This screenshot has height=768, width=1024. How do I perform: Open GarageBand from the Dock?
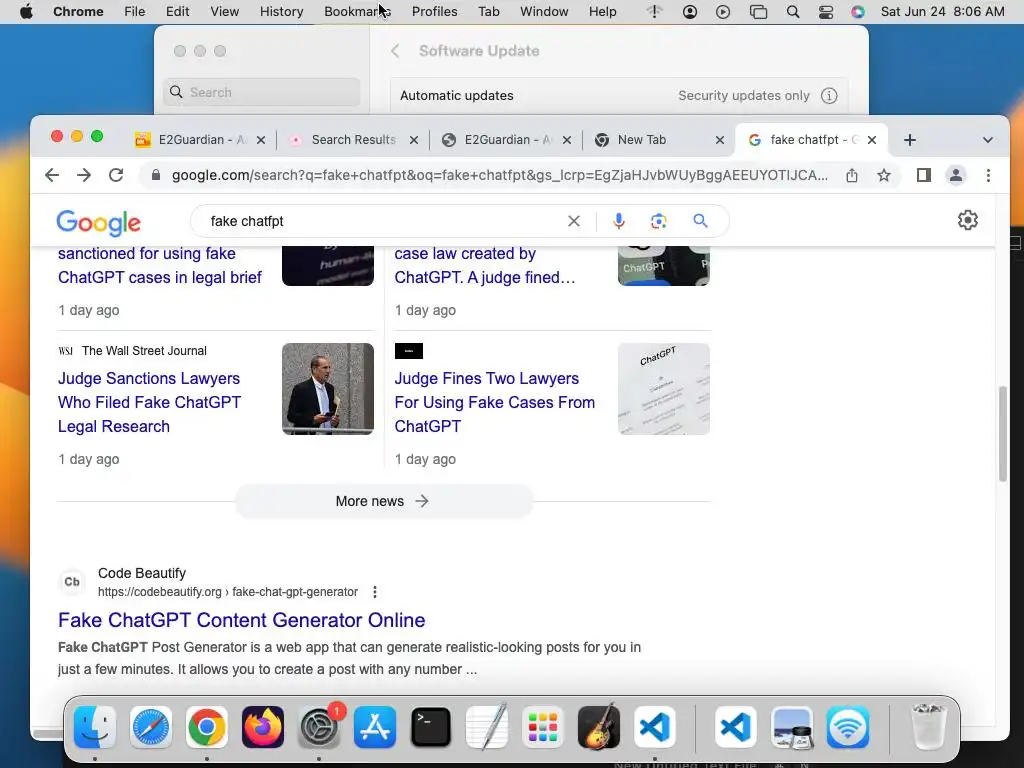pos(599,727)
